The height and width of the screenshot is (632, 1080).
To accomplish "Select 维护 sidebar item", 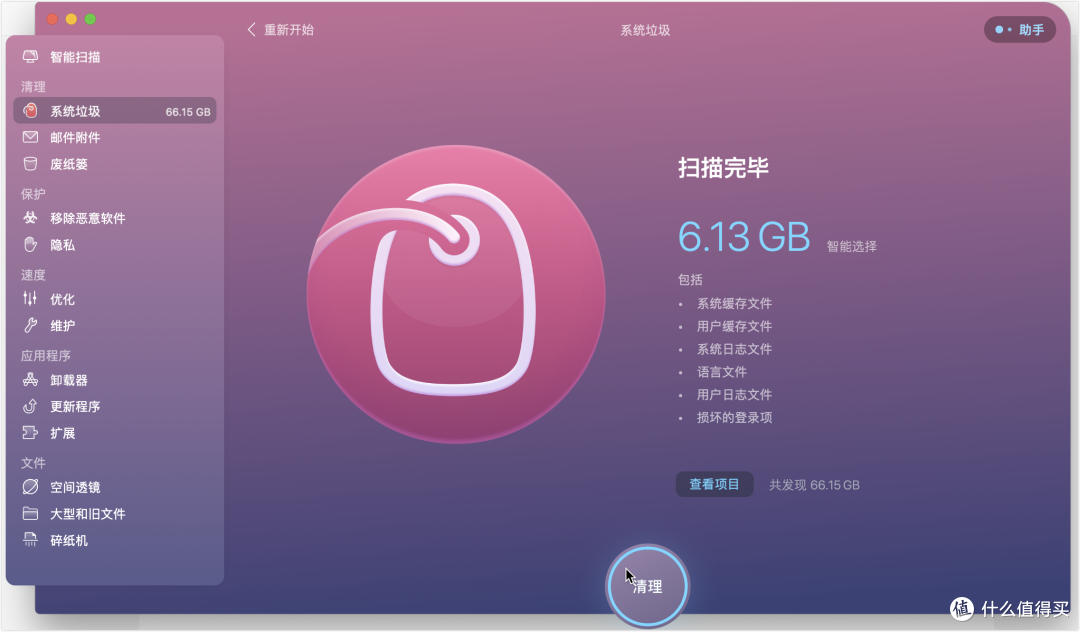I will [114, 325].
